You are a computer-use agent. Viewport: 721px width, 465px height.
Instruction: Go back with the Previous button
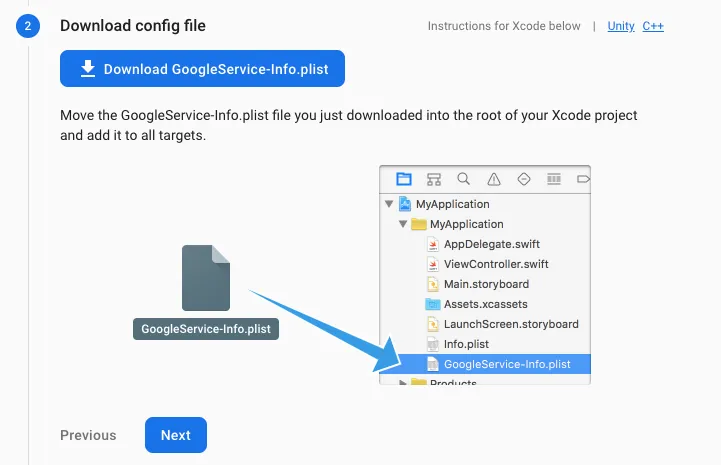[88, 435]
